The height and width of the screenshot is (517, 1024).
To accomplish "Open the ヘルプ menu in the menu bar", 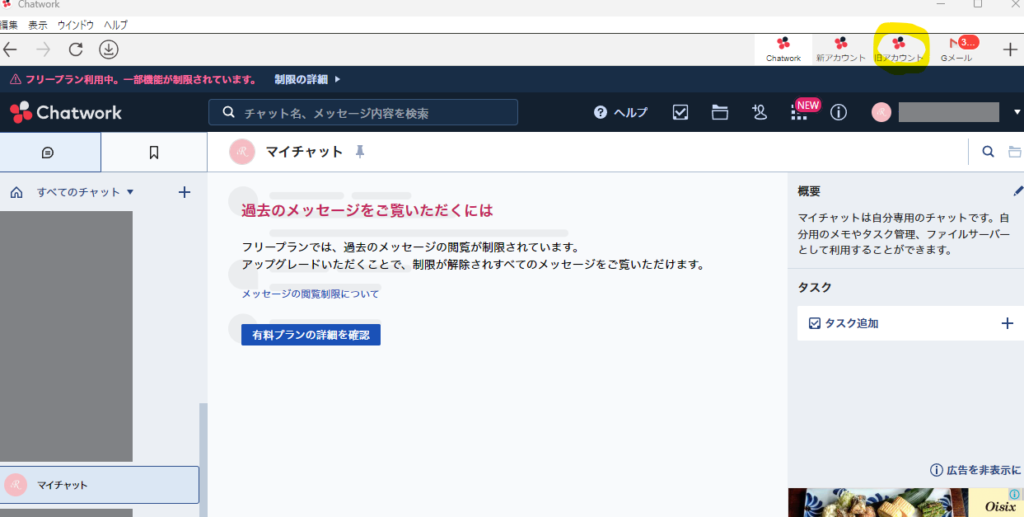I will click(x=116, y=25).
